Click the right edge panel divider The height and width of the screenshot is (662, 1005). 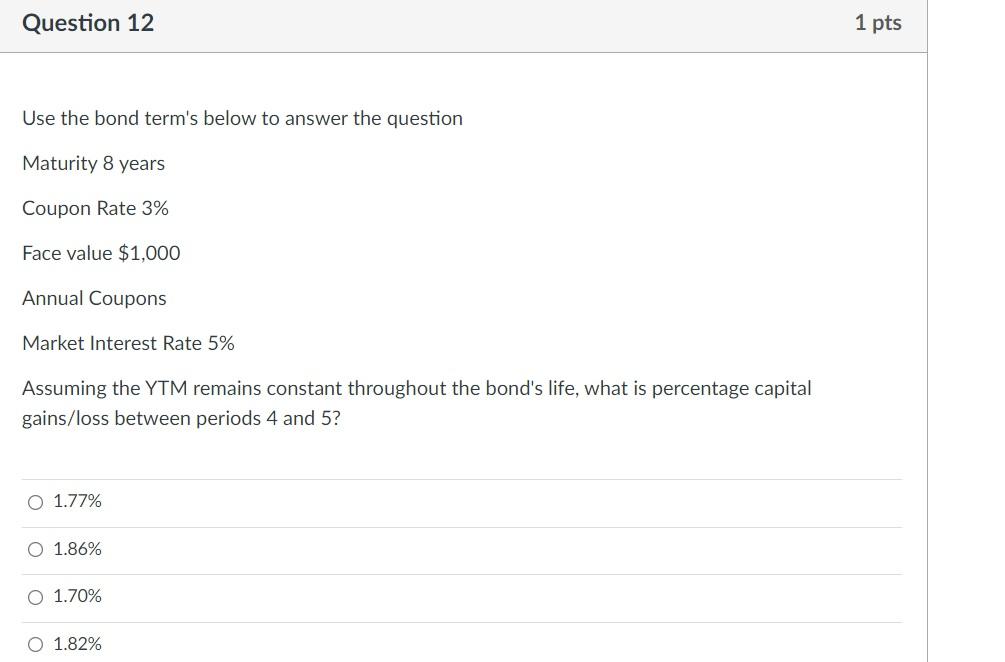(927, 330)
